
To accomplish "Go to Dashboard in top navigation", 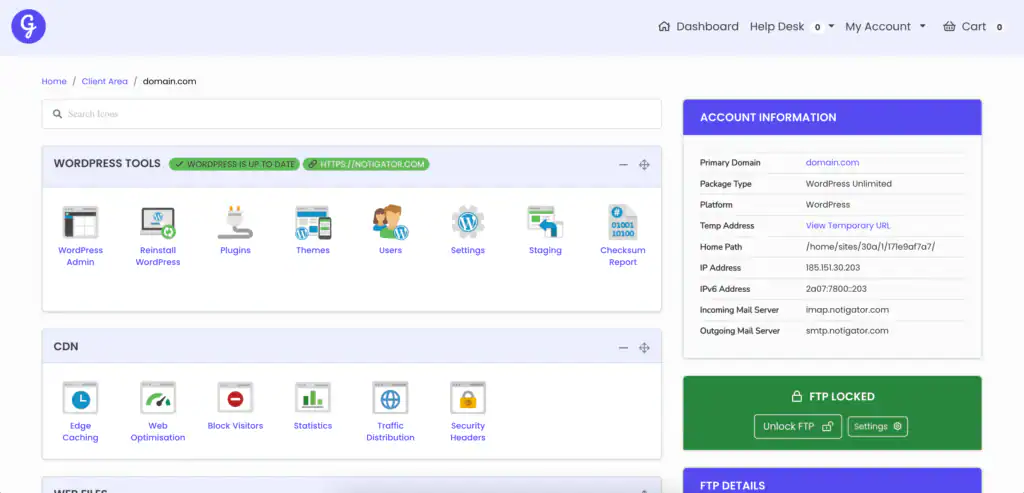I will point(698,27).
